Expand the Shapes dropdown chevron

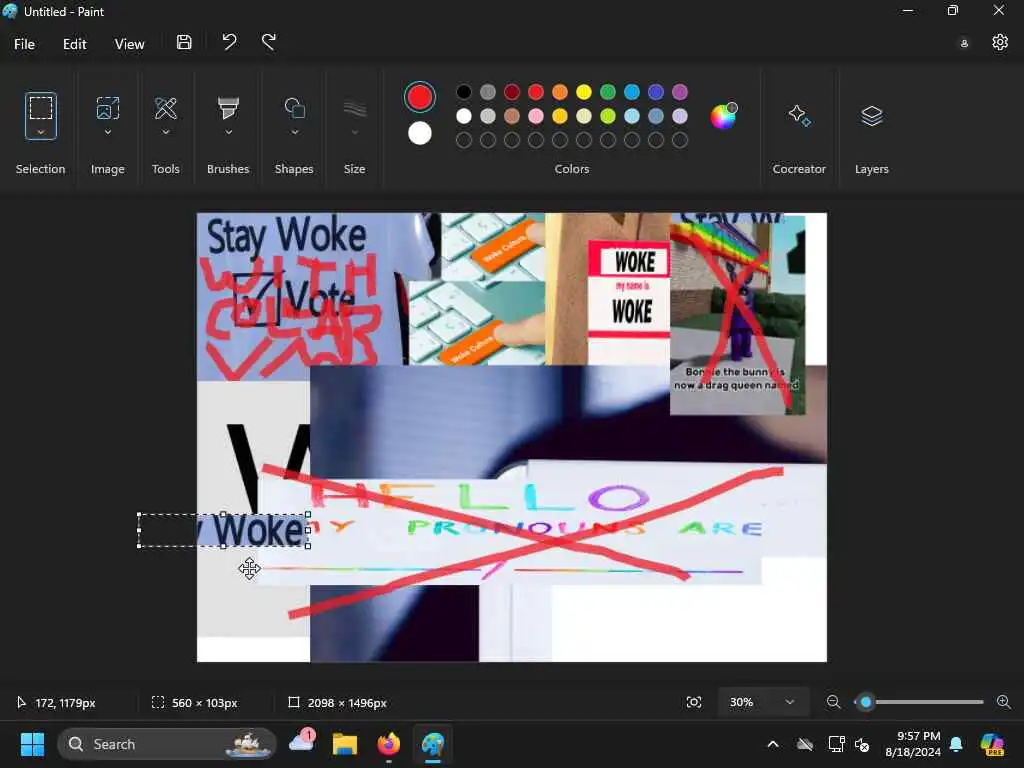click(x=295, y=132)
